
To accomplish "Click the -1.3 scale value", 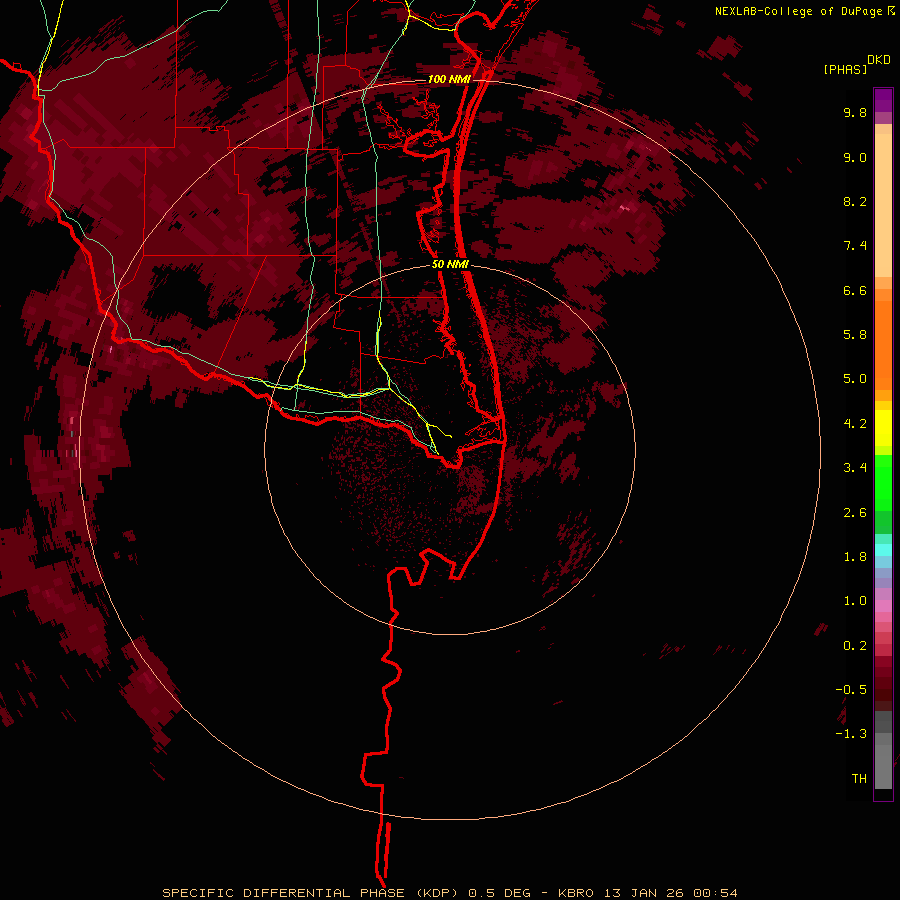I will coord(851,734).
